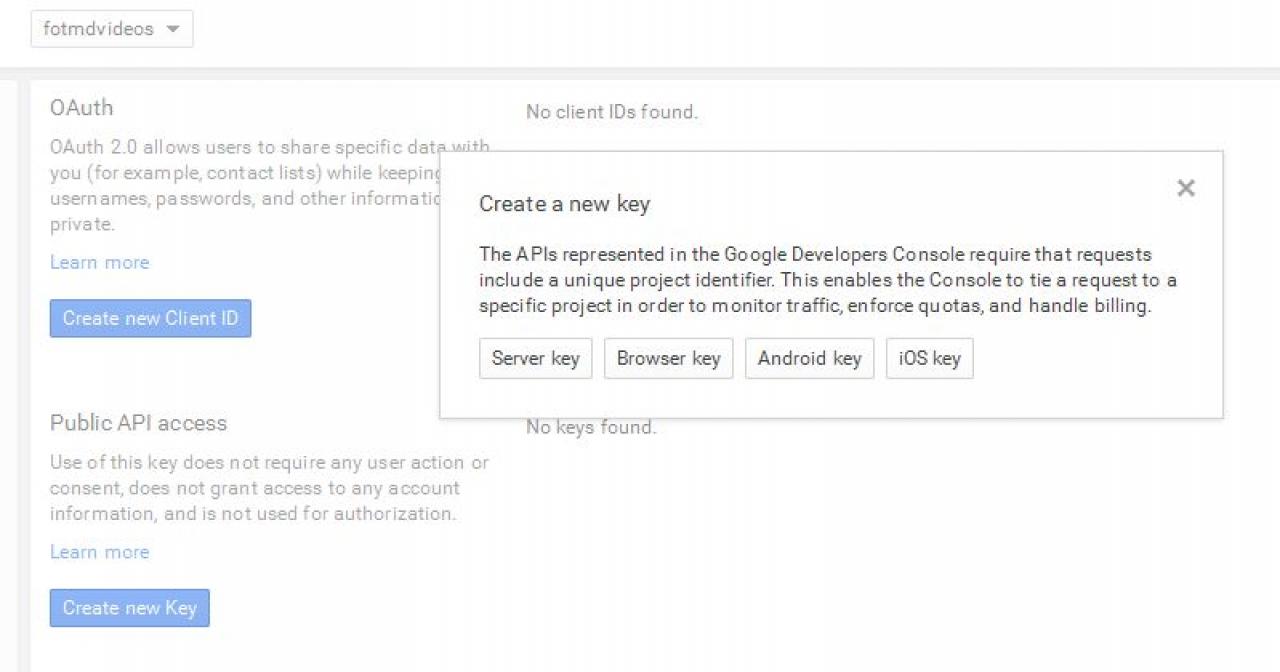1280x672 pixels.
Task: Click the Create a new key dialog title
Action: point(564,204)
